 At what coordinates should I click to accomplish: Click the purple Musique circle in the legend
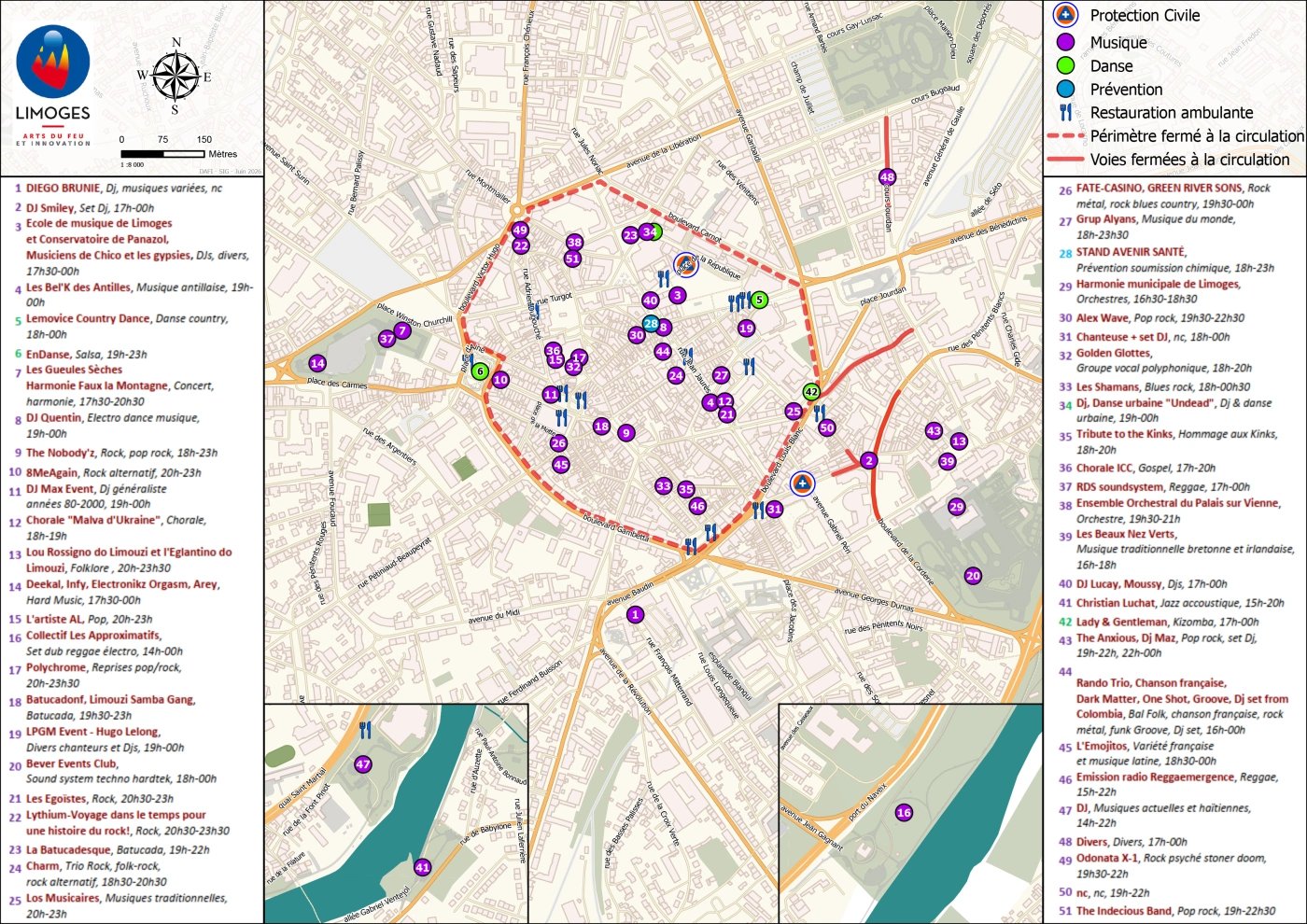[1065, 42]
